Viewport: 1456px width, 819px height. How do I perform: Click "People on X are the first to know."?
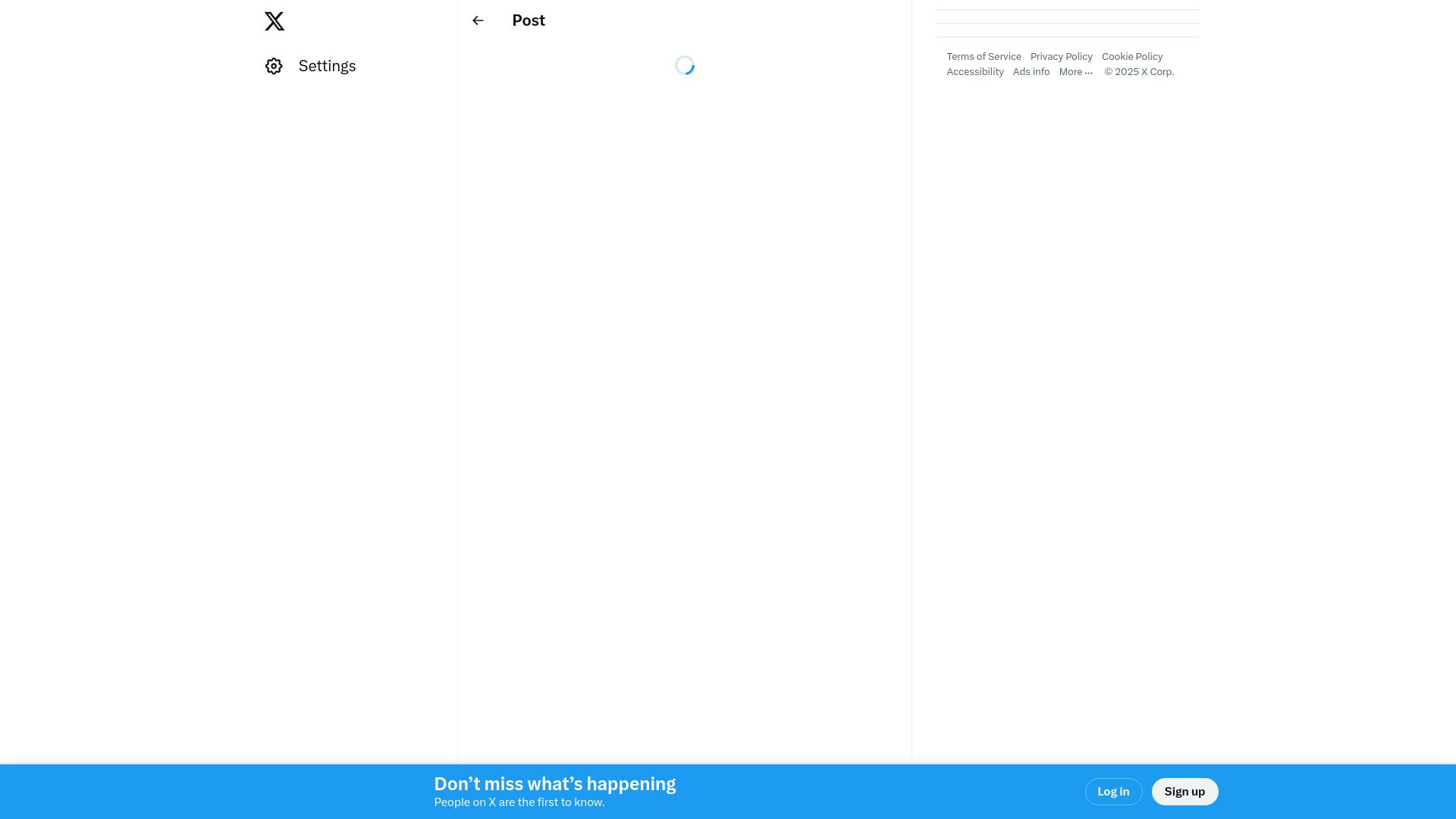click(x=519, y=802)
